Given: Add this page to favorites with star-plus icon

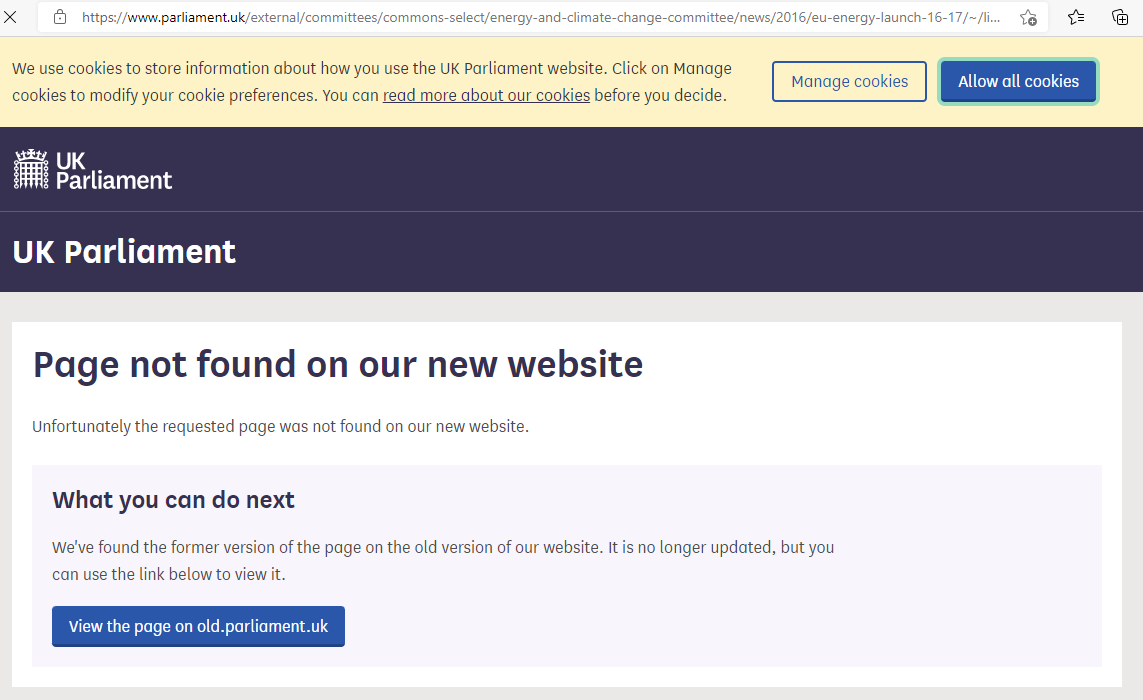Looking at the screenshot, I should (1028, 18).
